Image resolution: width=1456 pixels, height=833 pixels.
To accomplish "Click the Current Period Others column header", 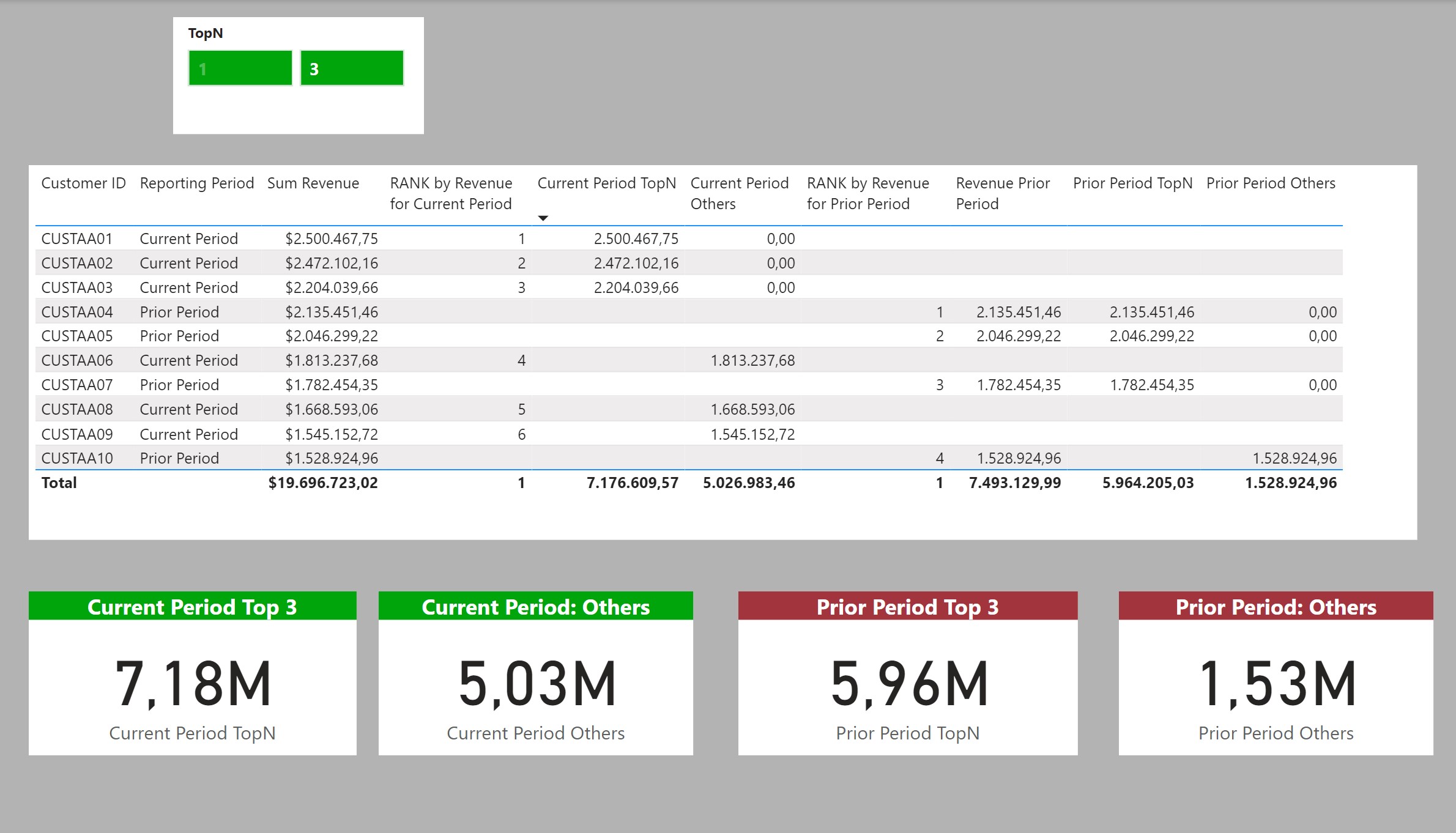I will click(x=740, y=193).
